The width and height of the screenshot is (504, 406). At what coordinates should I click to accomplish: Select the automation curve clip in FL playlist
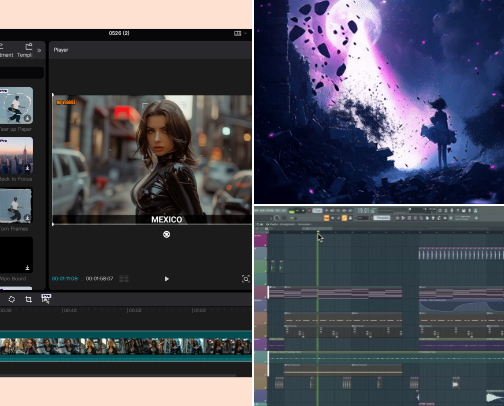[461, 306]
